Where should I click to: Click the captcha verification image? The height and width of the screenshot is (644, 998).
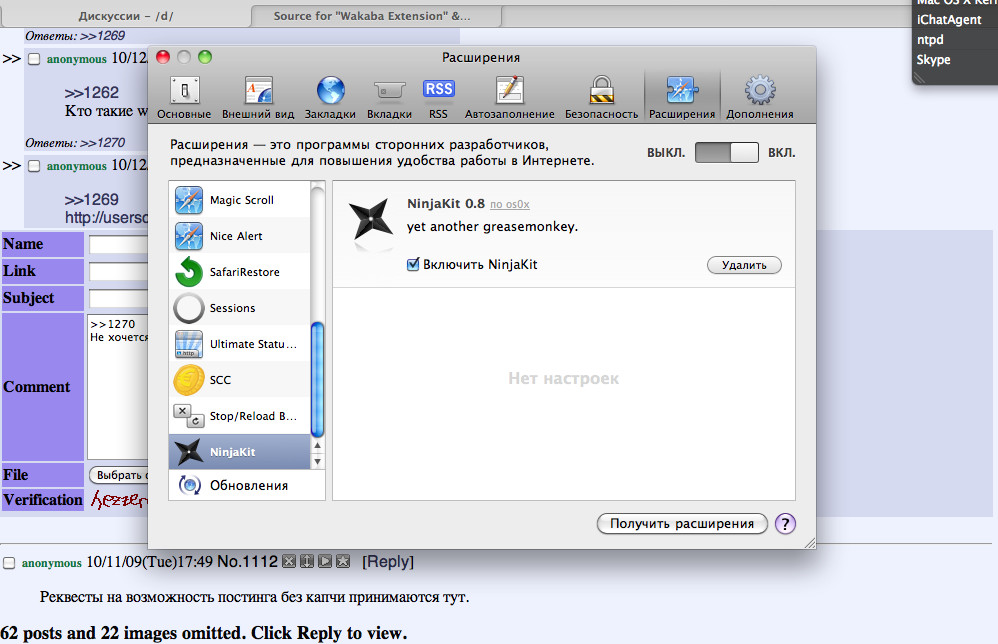click(119, 500)
